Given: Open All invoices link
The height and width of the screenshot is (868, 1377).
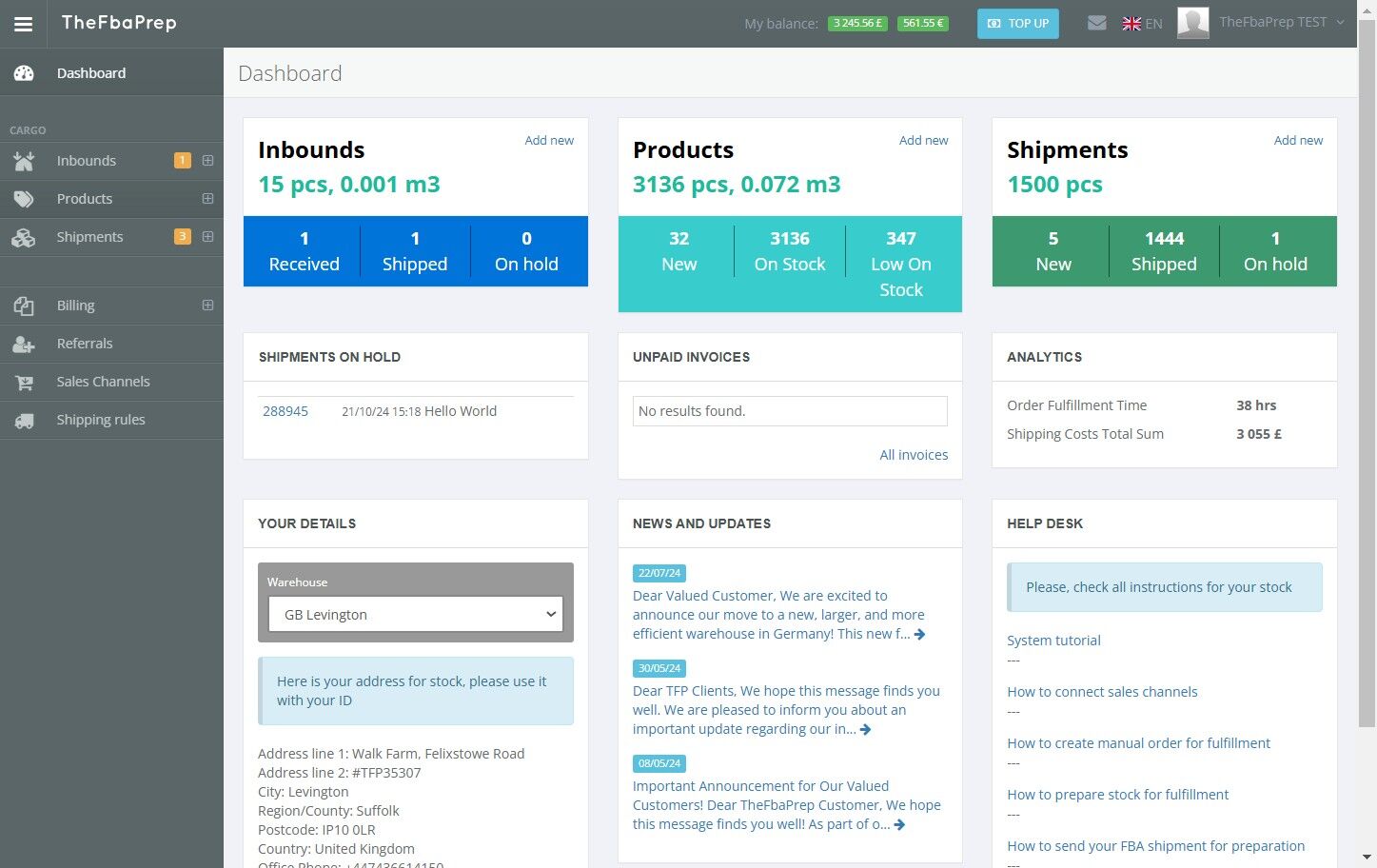Looking at the screenshot, I should pos(914,455).
